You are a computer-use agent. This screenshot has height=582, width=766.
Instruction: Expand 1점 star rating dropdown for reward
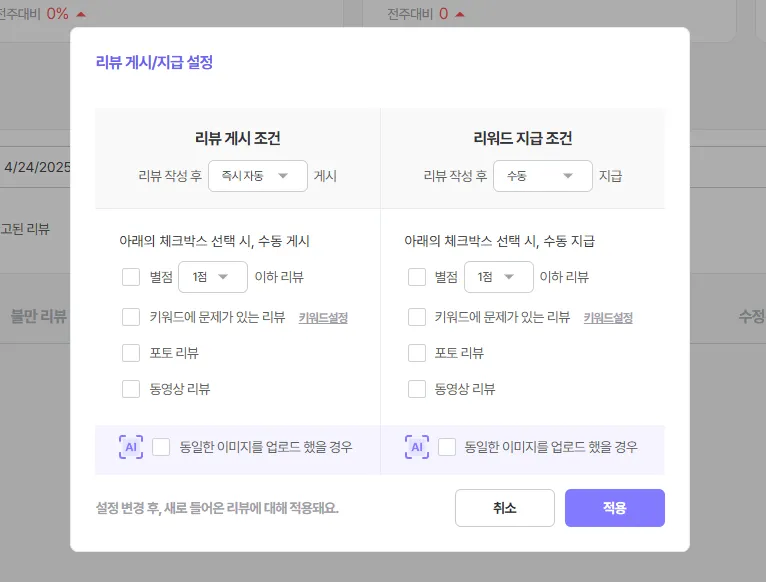pyautogui.click(x=498, y=277)
